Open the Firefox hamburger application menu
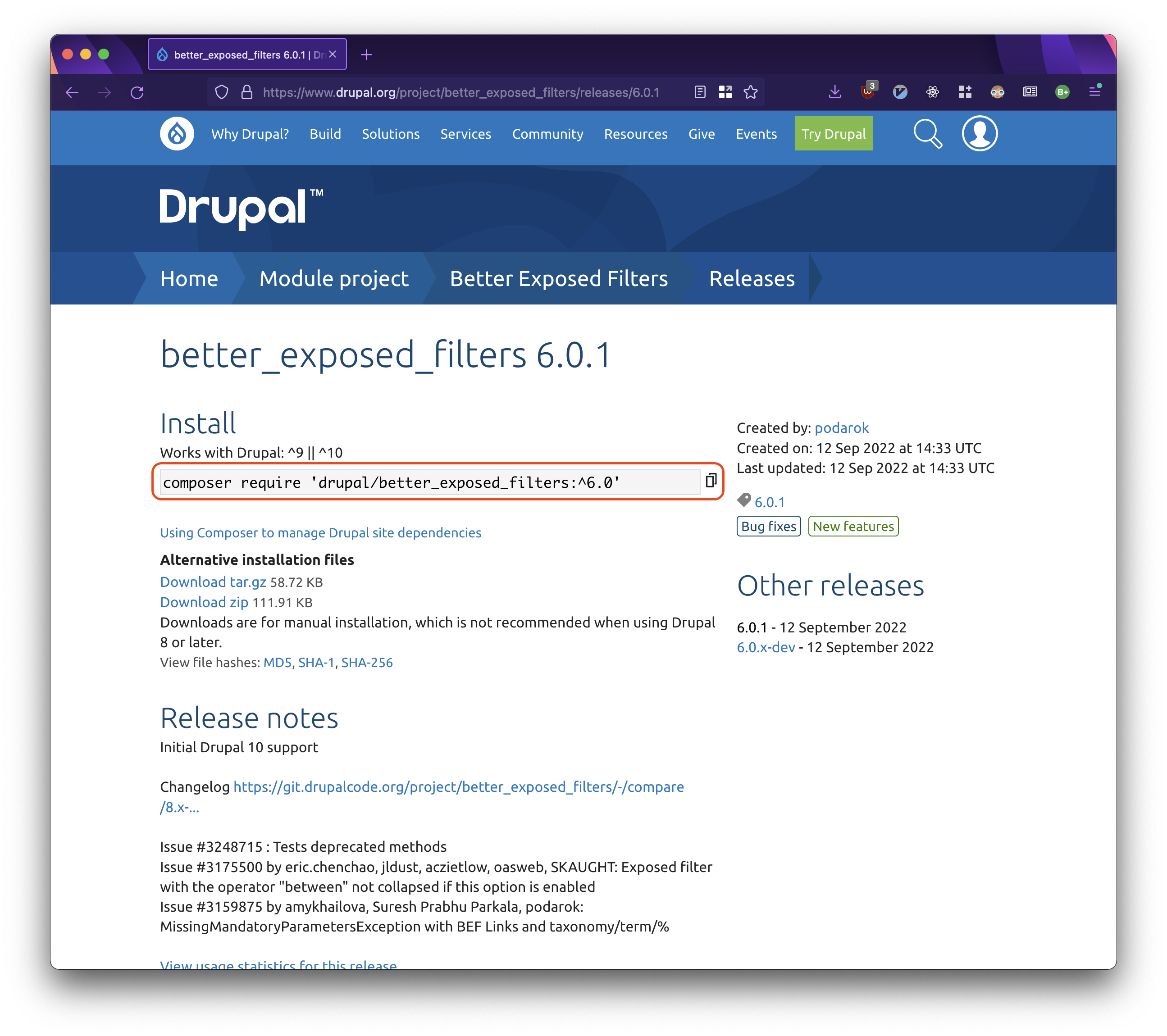The image size is (1167, 1036). tap(1094, 91)
